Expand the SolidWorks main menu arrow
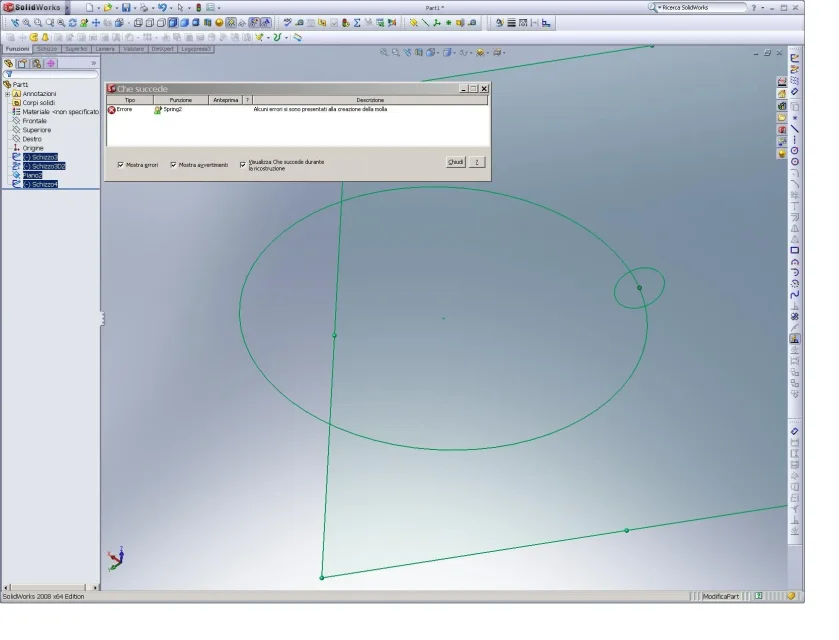 click(x=67, y=7)
